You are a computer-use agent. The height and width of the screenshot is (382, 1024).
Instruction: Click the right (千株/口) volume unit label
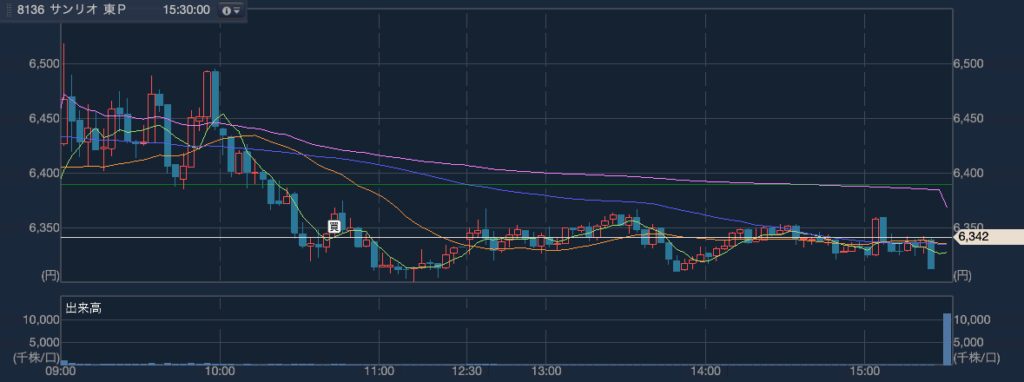pyautogui.click(x=976, y=357)
